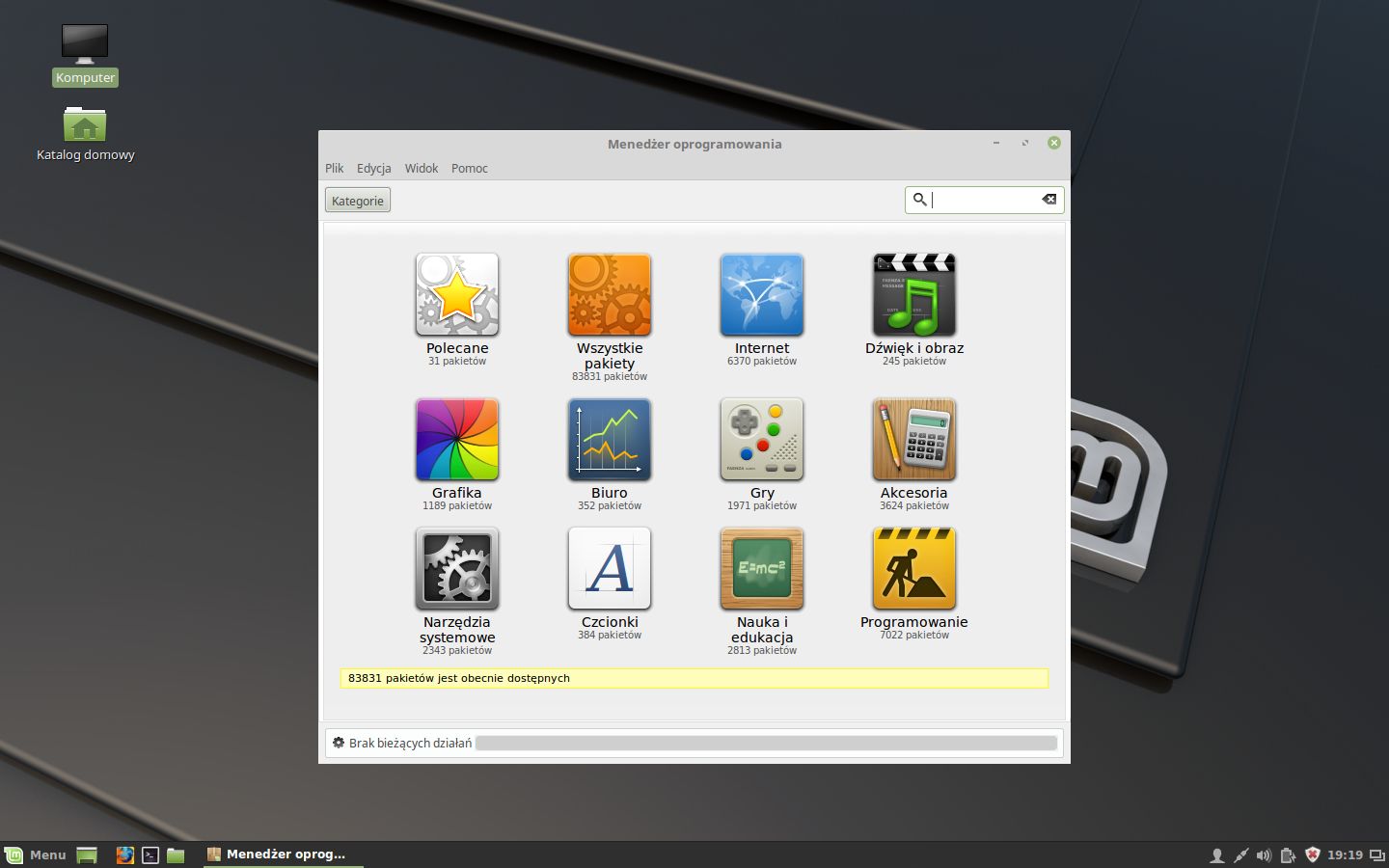
Task: Launch the terminal from the panel
Action: [x=150, y=854]
